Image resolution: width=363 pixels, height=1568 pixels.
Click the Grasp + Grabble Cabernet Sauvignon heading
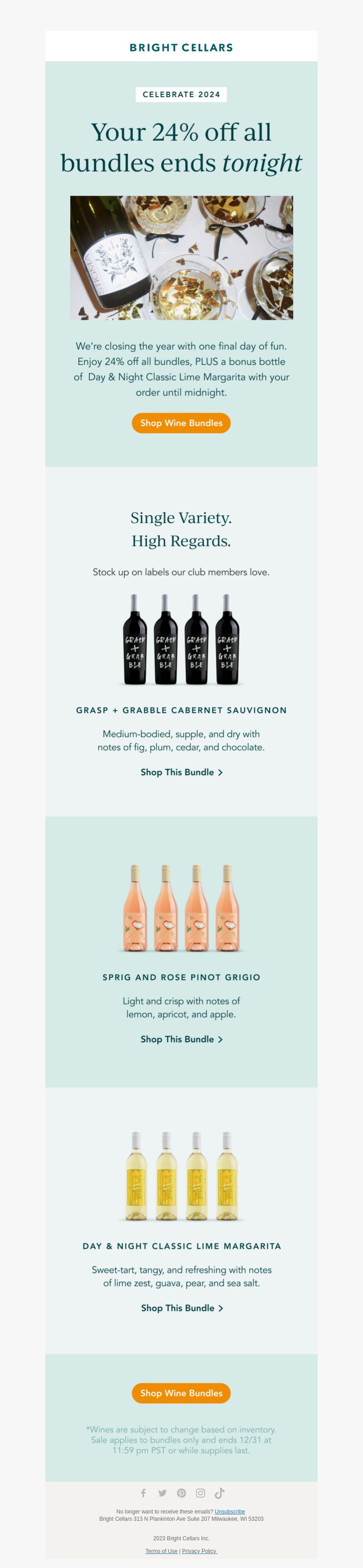pos(181,710)
